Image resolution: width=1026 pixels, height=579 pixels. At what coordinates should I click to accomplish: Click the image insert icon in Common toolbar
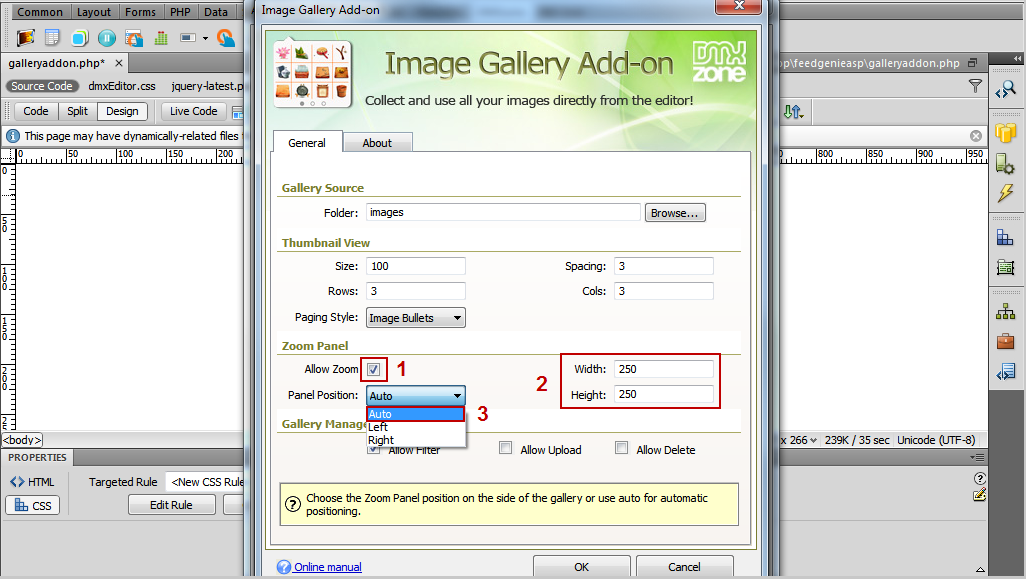pos(26,38)
